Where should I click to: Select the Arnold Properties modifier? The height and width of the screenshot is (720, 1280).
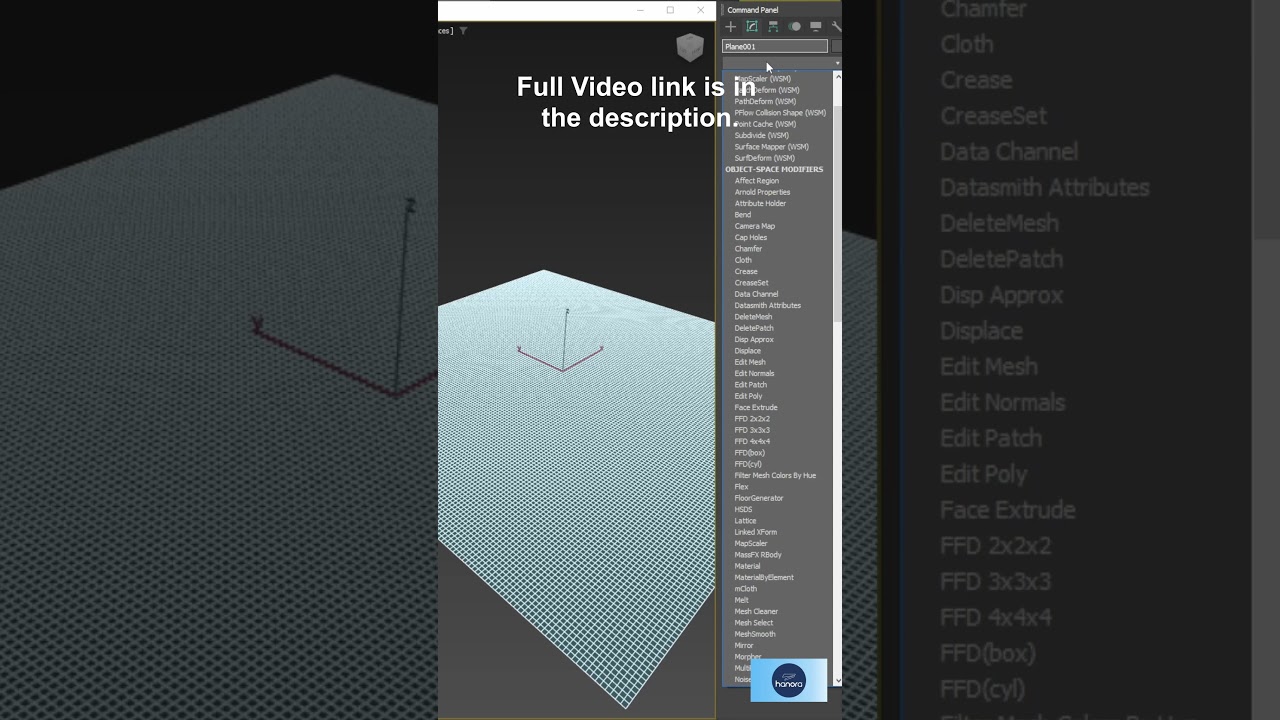coord(762,192)
